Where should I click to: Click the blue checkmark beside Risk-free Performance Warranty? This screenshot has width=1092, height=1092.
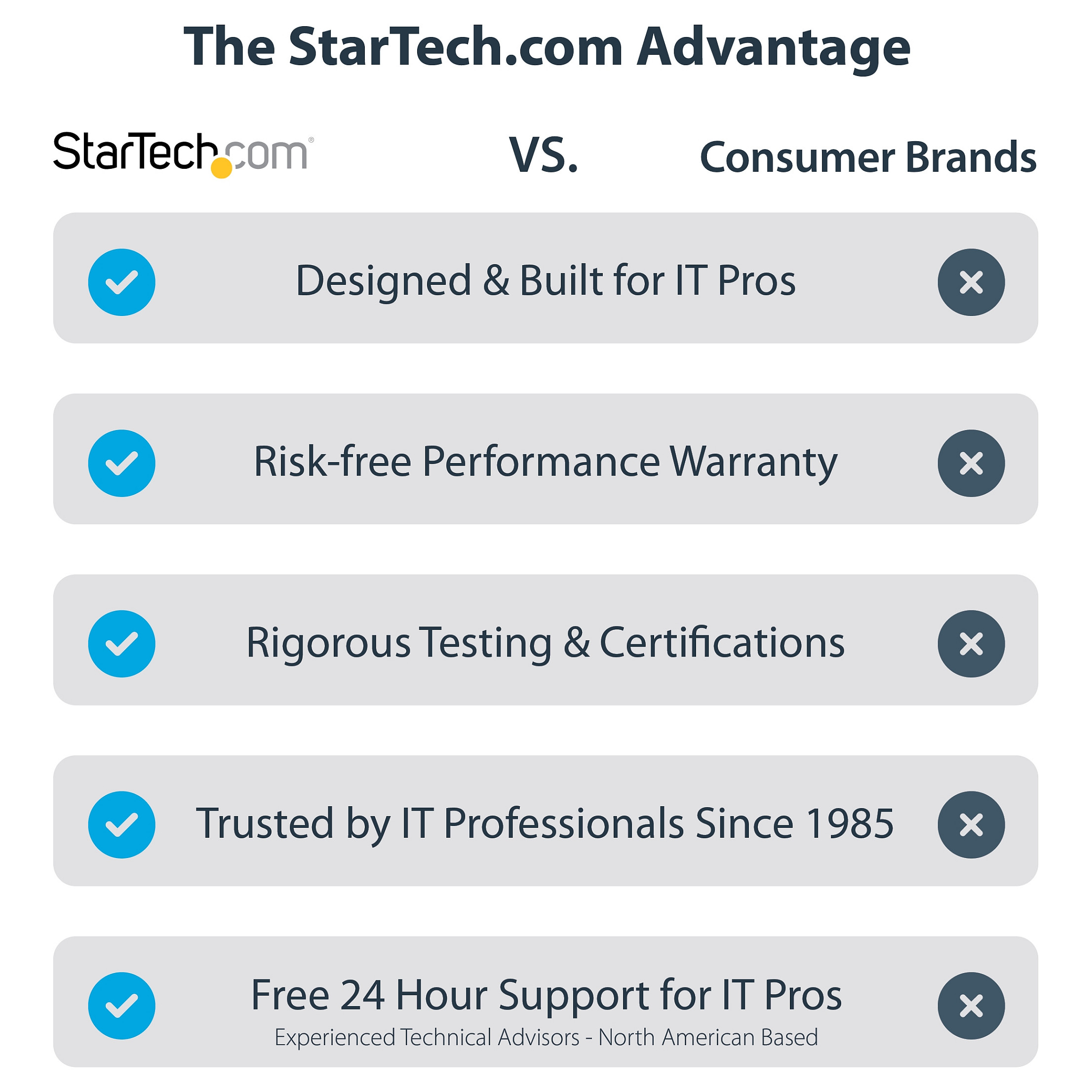[x=121, y=463]
